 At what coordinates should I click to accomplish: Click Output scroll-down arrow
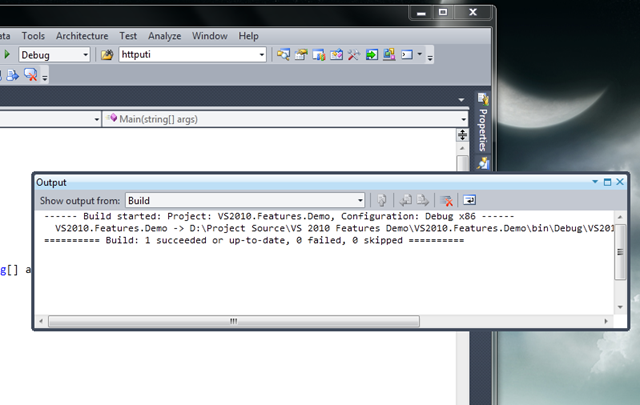[x=620, y=307]
